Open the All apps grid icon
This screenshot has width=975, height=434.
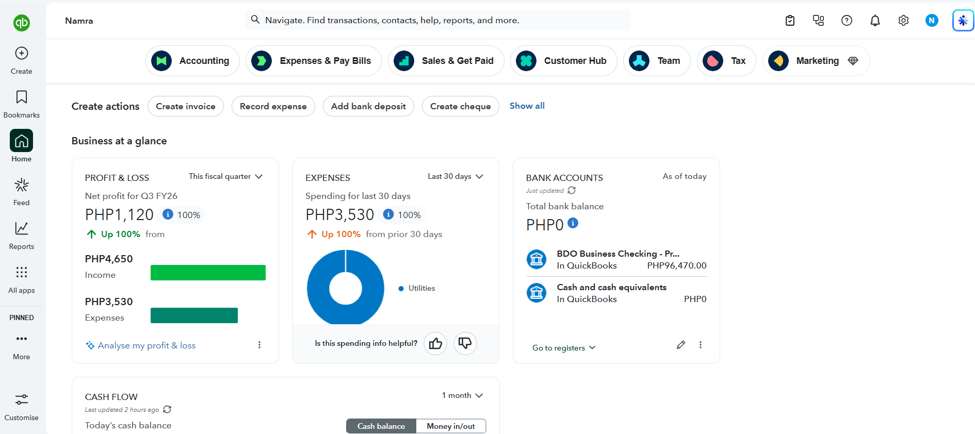pos(21,272)
